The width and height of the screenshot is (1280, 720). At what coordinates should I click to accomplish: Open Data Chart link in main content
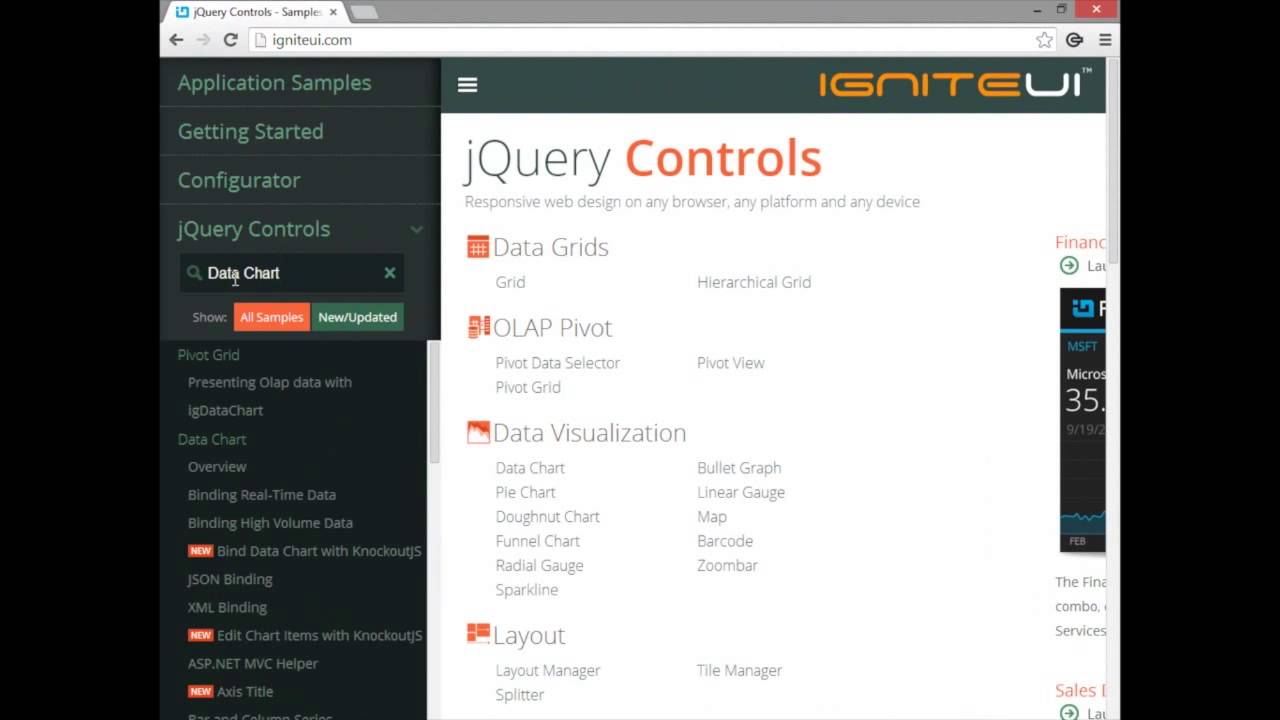point(530,468)
